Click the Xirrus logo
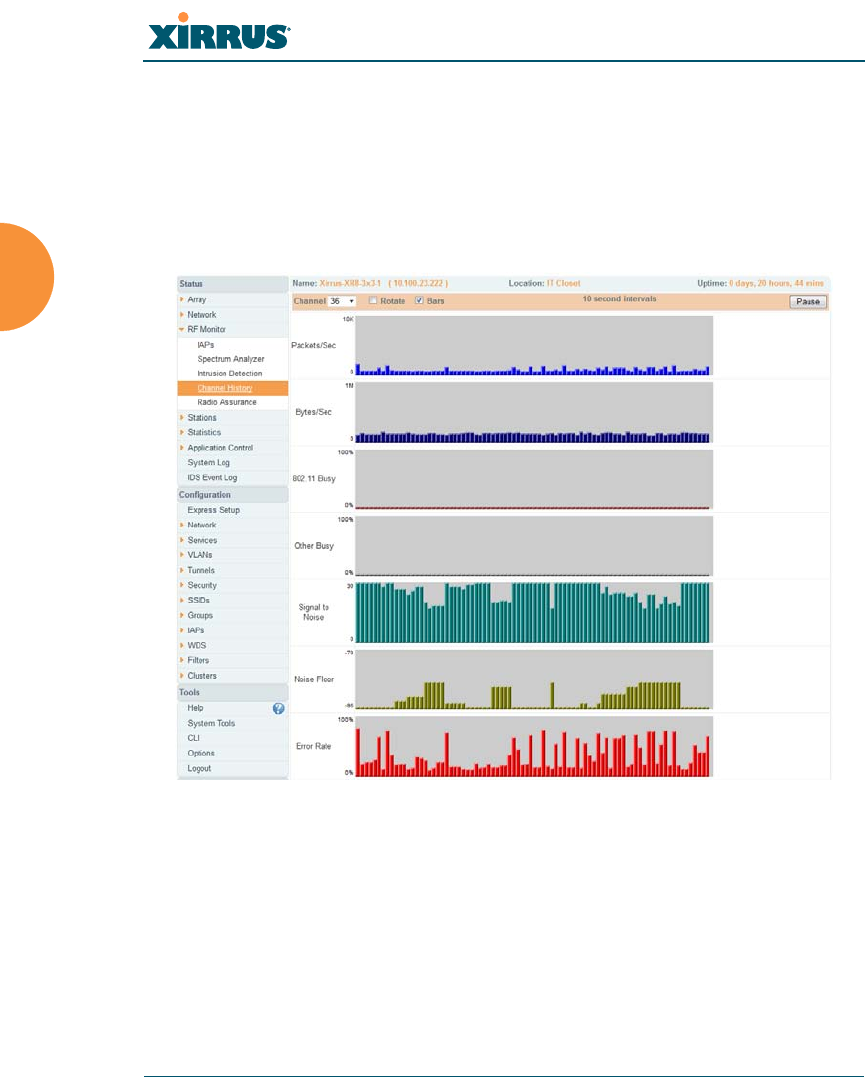The height and width of the screenshot is (1077, 865). [x=219, y=32]
